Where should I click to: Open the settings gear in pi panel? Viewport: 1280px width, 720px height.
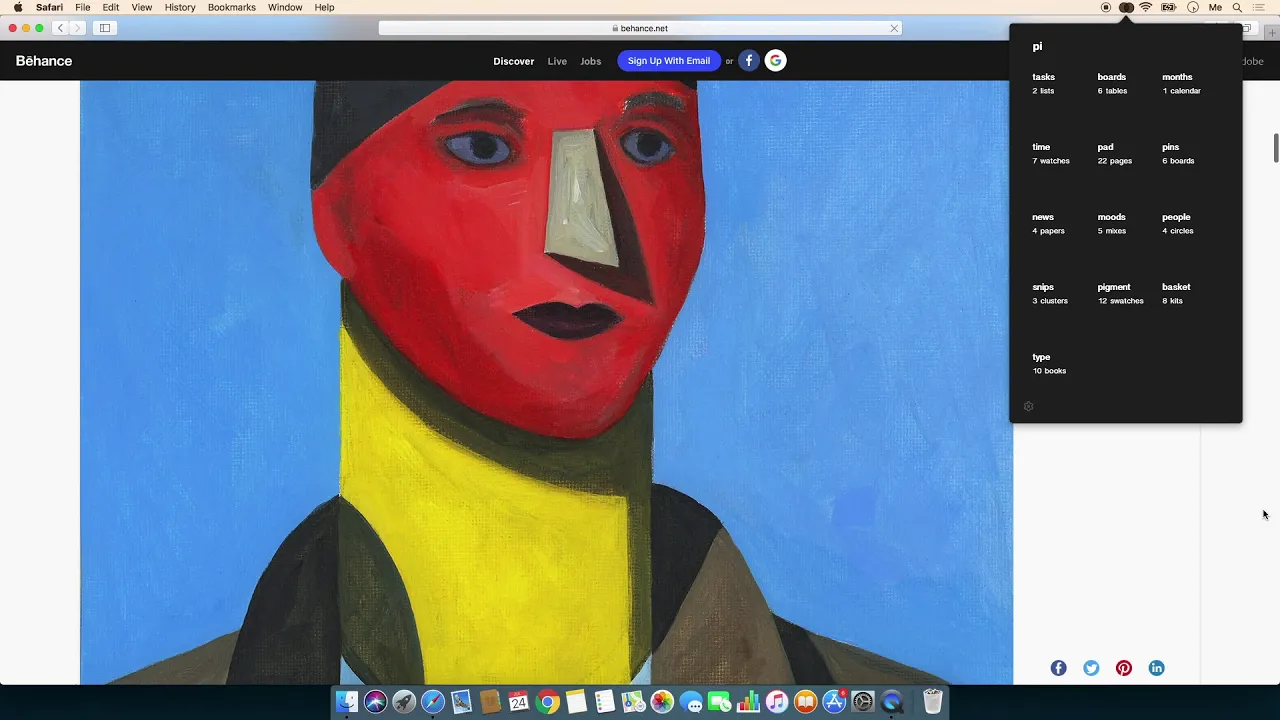point(1028,406)
